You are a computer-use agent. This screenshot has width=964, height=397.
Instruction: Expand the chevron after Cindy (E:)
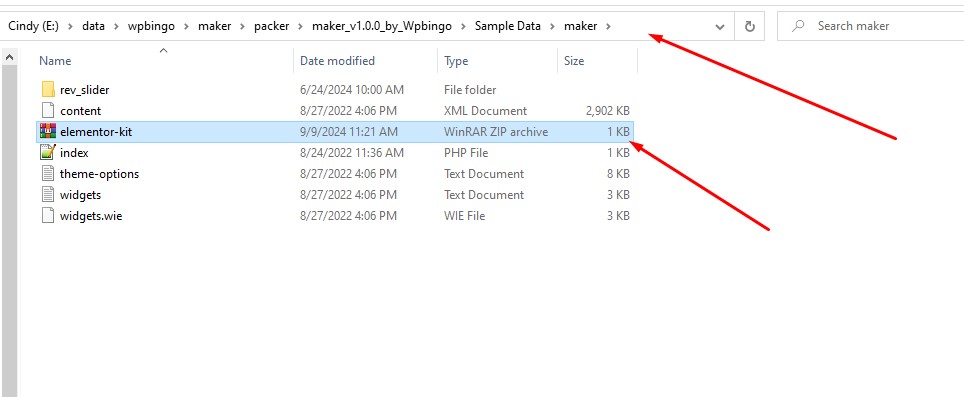(71, 26)
